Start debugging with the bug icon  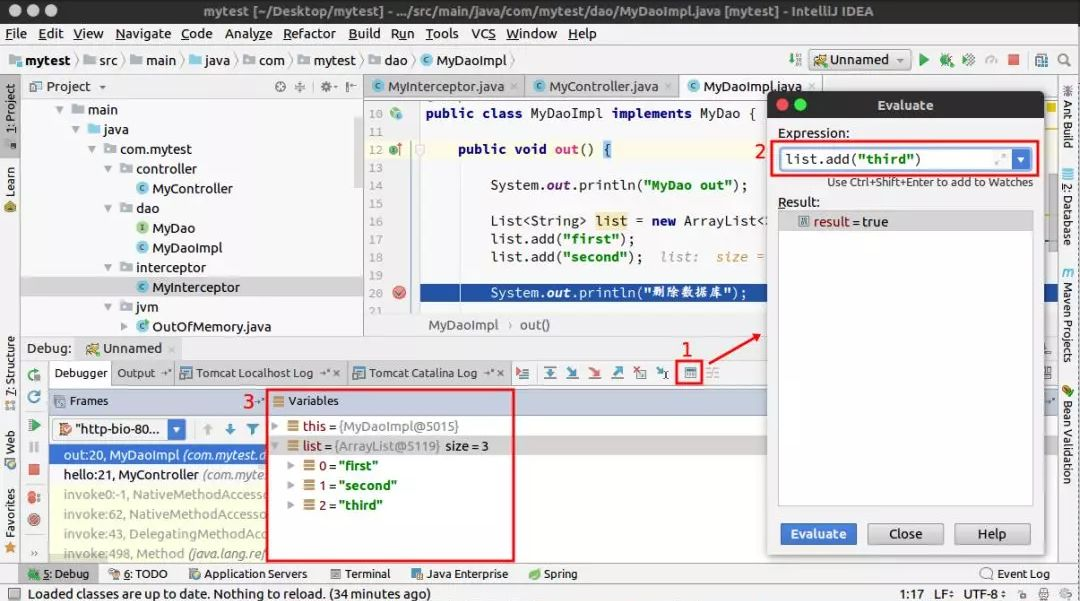tap(946, 60)
